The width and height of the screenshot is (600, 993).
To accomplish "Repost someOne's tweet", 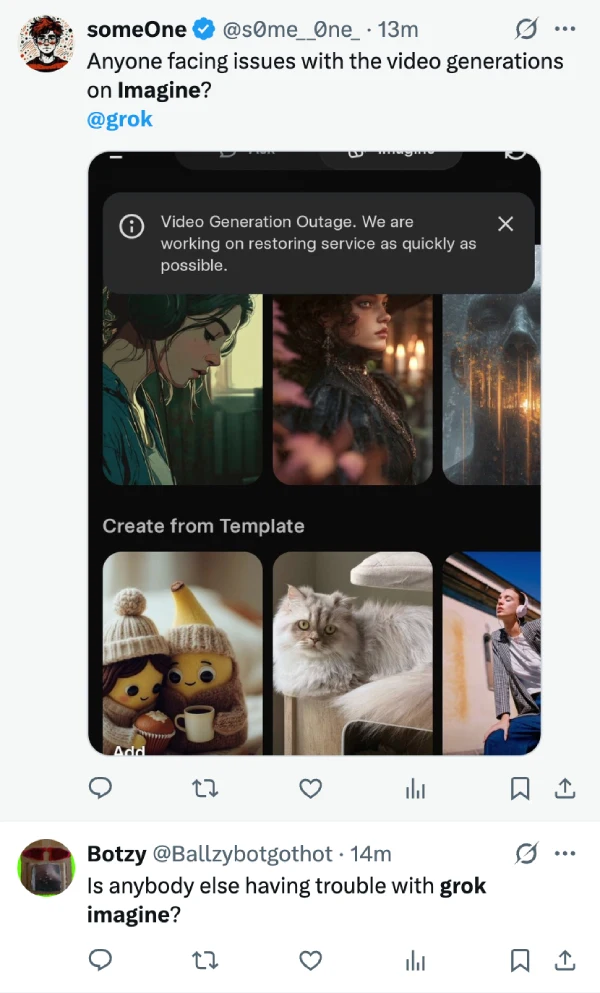I will coord(205,789).
